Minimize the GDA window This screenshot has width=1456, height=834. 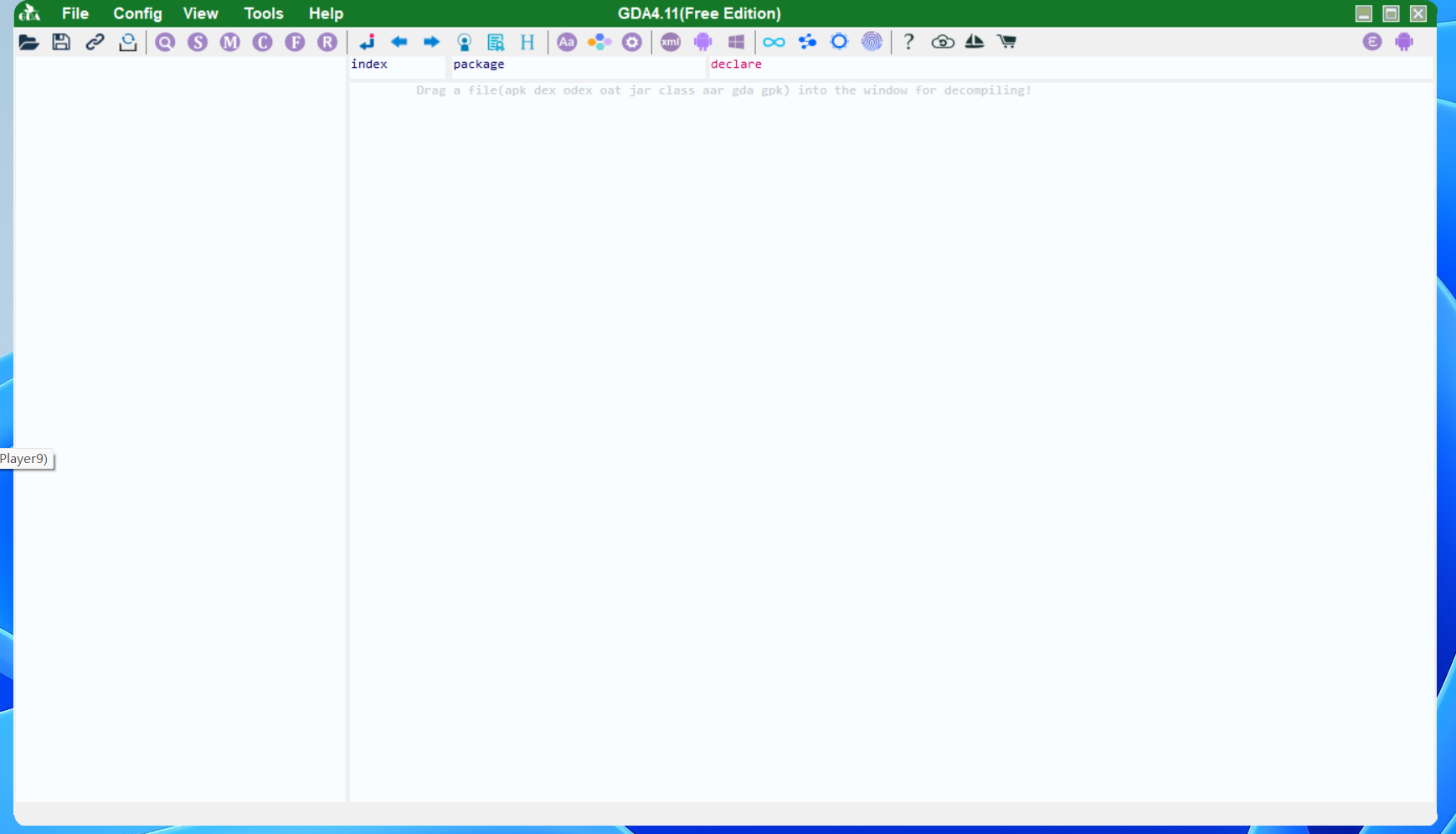[x=1364, y=13]
